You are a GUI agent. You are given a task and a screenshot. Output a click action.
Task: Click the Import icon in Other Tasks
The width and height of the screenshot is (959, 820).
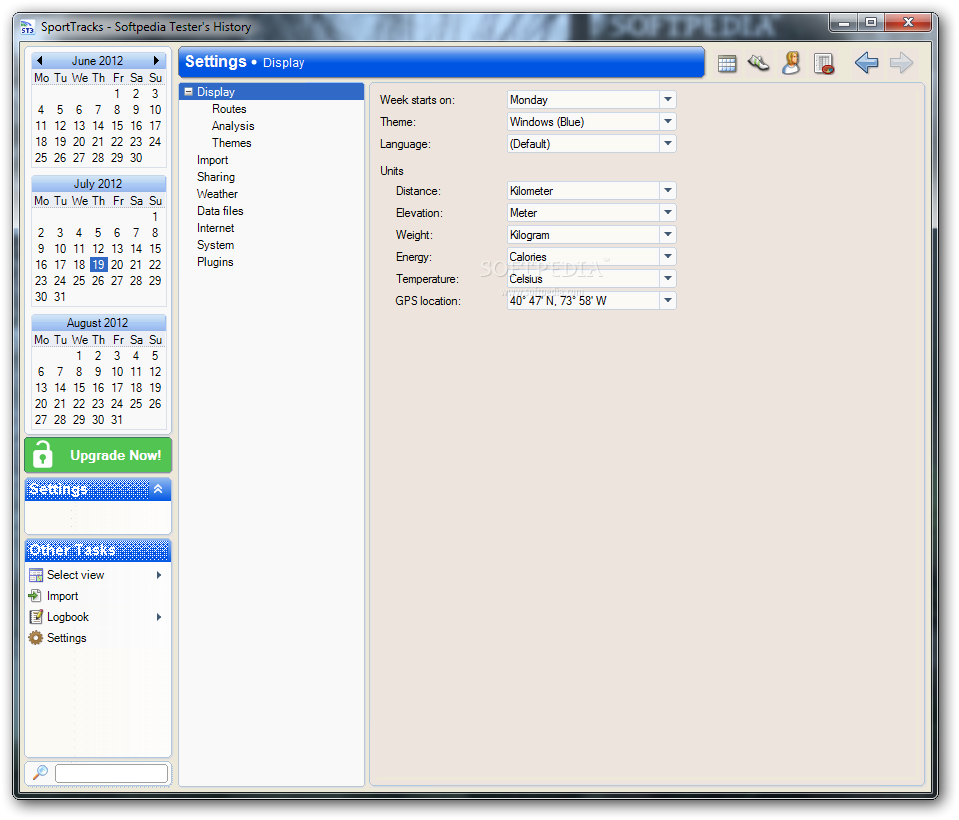point(35,596)
